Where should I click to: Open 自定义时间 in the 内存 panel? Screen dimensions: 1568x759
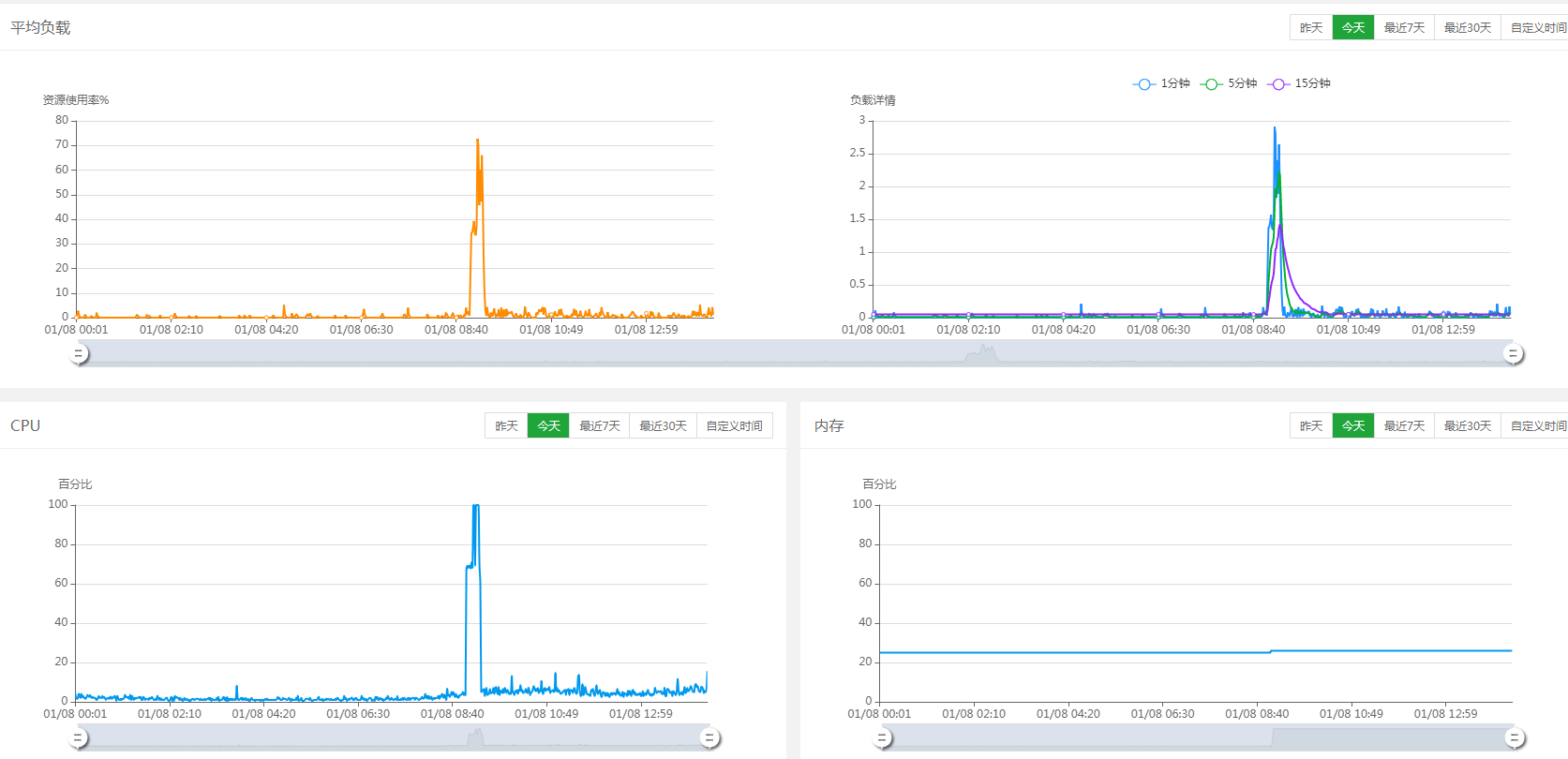[1537, 426]
